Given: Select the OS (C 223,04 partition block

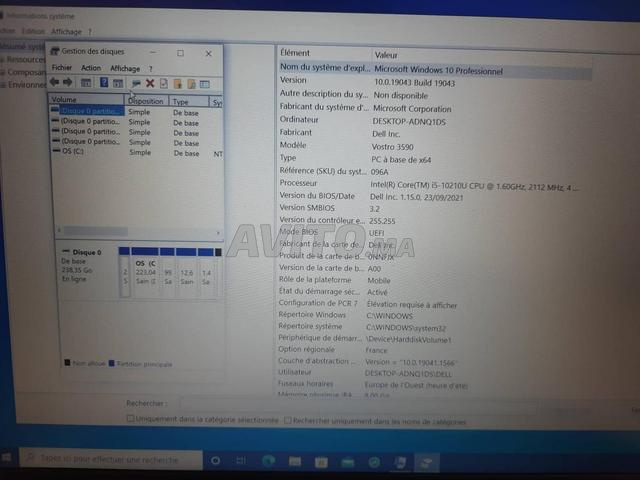Looking at the screenshot, I should [145, 272].
